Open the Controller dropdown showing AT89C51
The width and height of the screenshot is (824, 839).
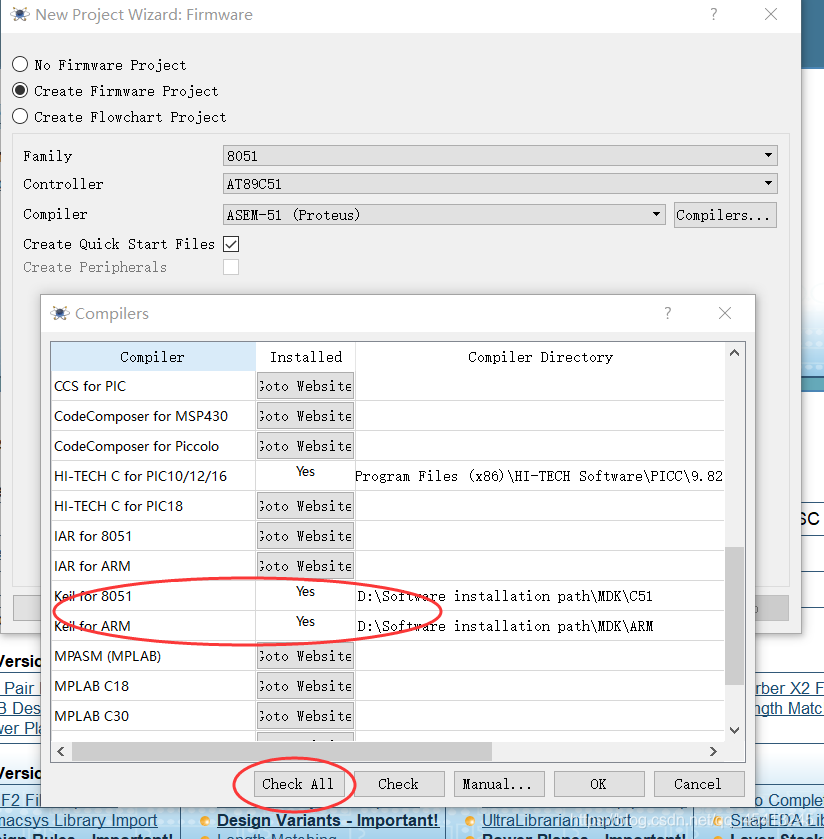click(x=500, y=184)
